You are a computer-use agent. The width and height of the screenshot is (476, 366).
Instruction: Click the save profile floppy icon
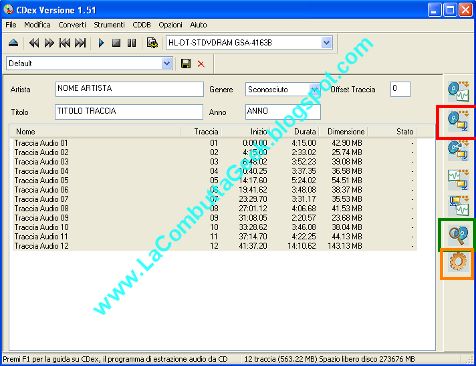(186, 64)
